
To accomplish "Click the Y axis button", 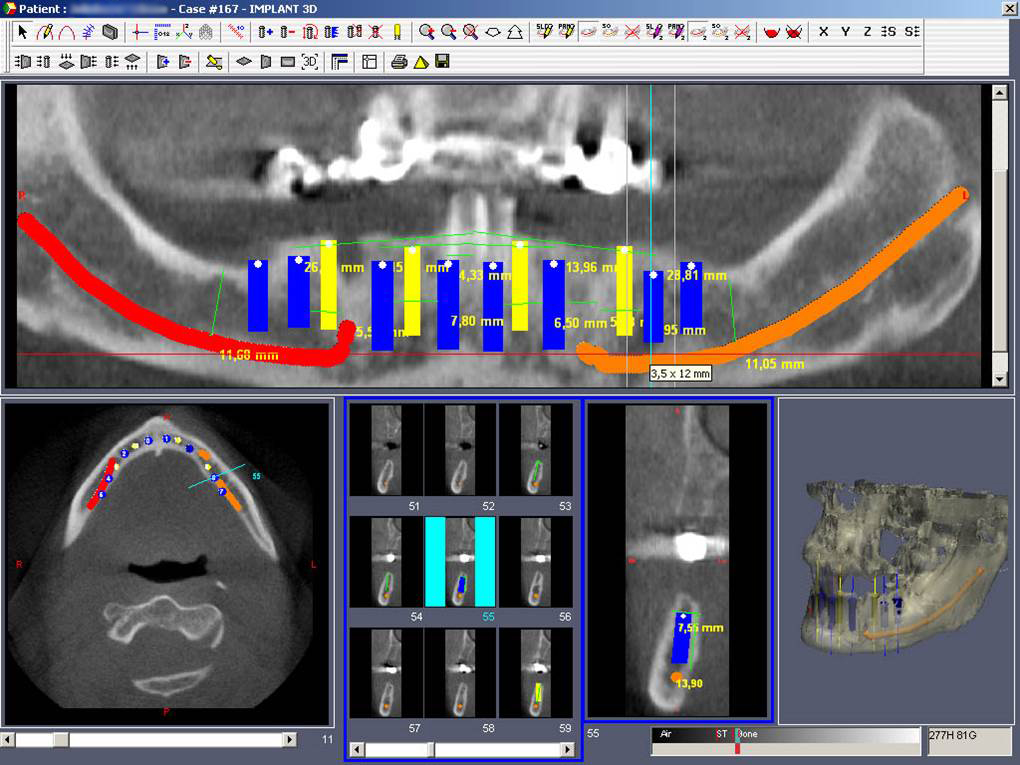I will click(845, 32).
